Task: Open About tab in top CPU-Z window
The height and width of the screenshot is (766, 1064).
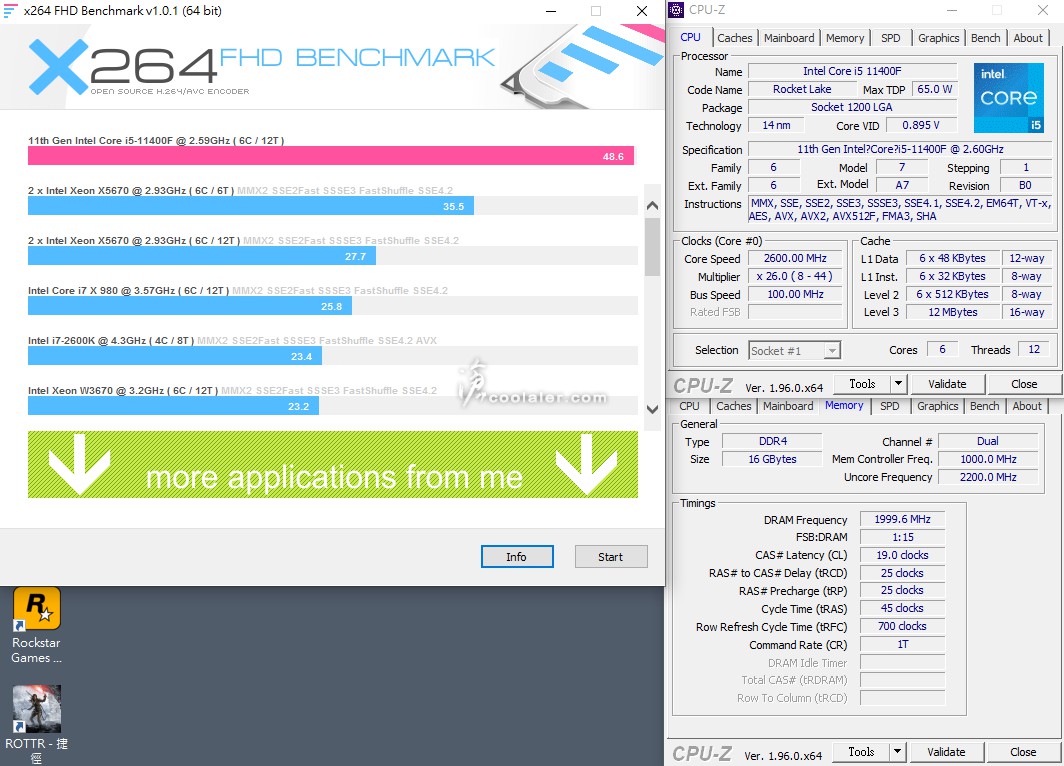Action: click(x=1028, y=38)
